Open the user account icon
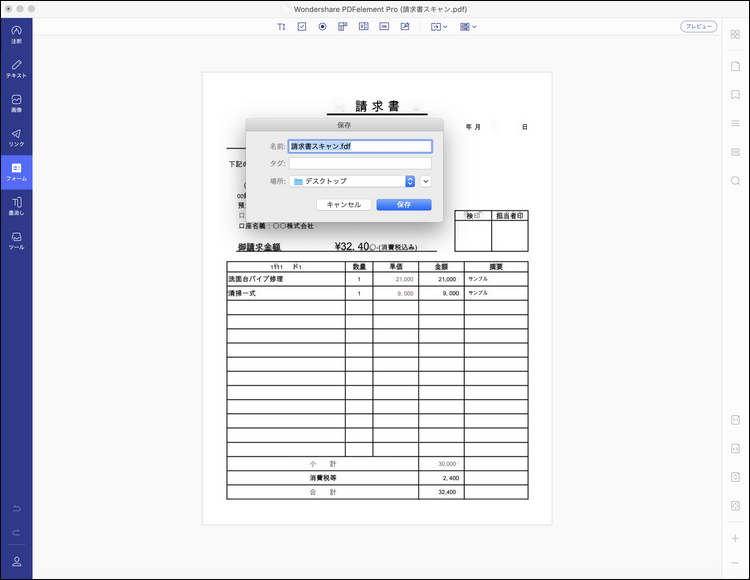Viewport: 750px width, 580px height. click(x=16, y=561)
